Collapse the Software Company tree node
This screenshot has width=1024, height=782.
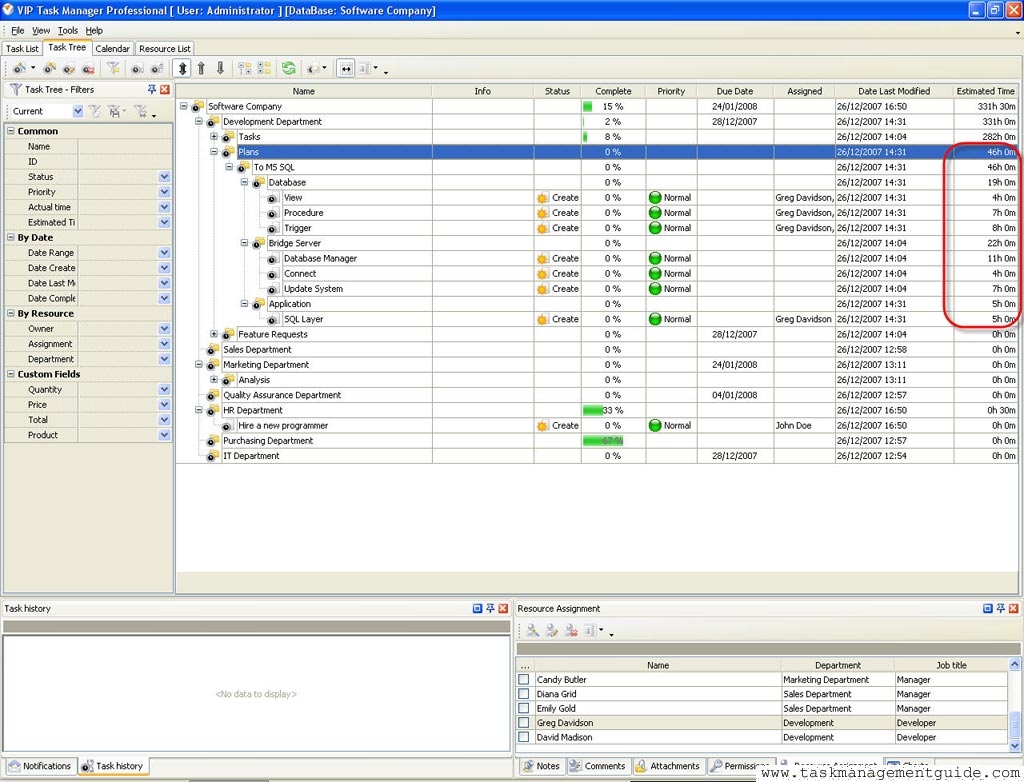(x=184, y=106)
